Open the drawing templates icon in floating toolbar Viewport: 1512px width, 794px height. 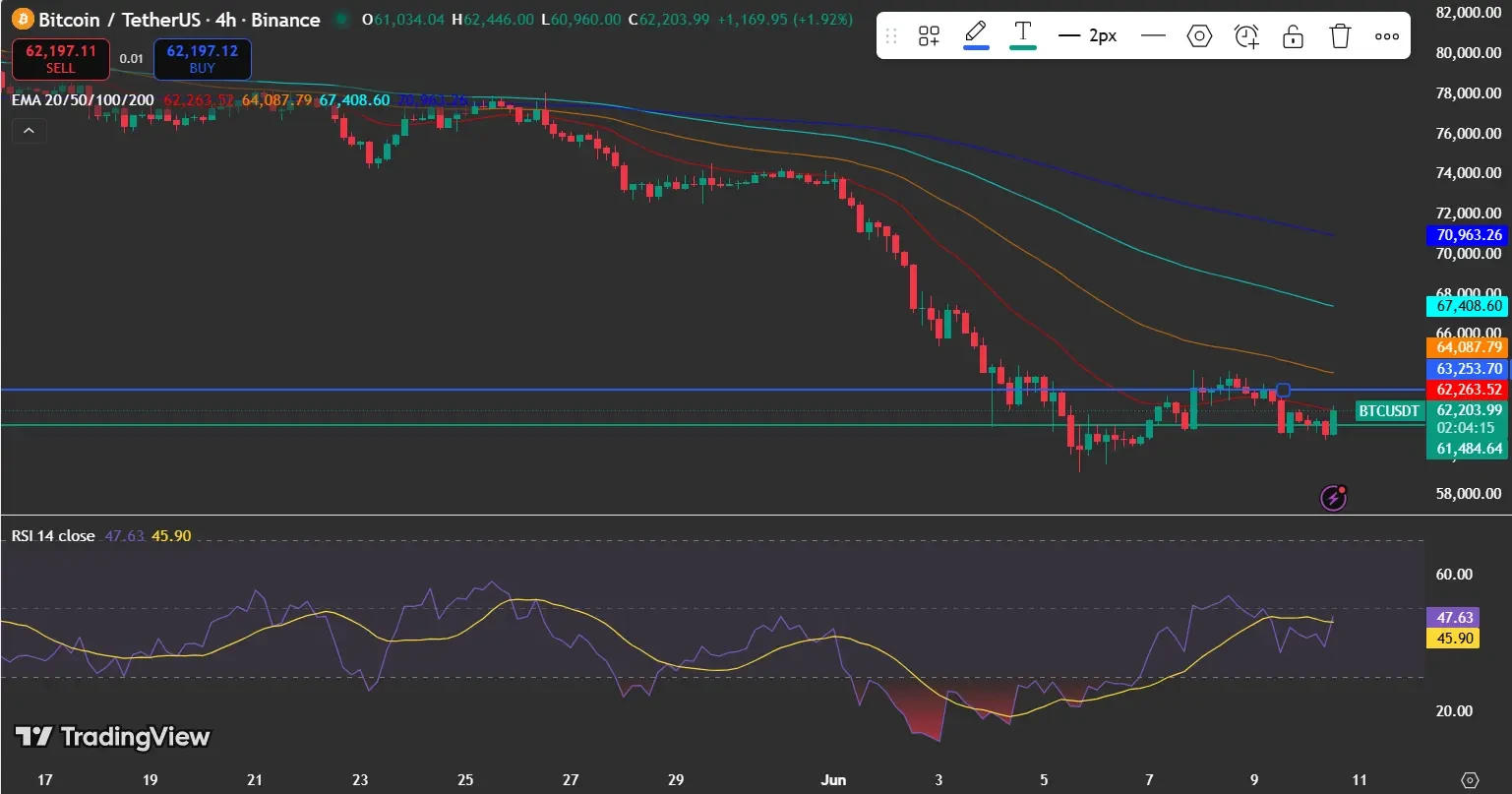(929, 36)
